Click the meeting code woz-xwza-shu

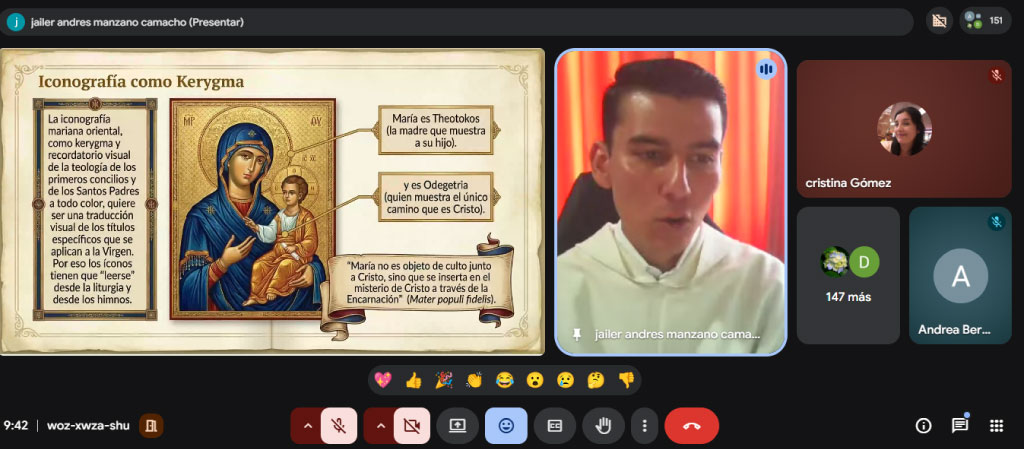(x=88, y=426)
